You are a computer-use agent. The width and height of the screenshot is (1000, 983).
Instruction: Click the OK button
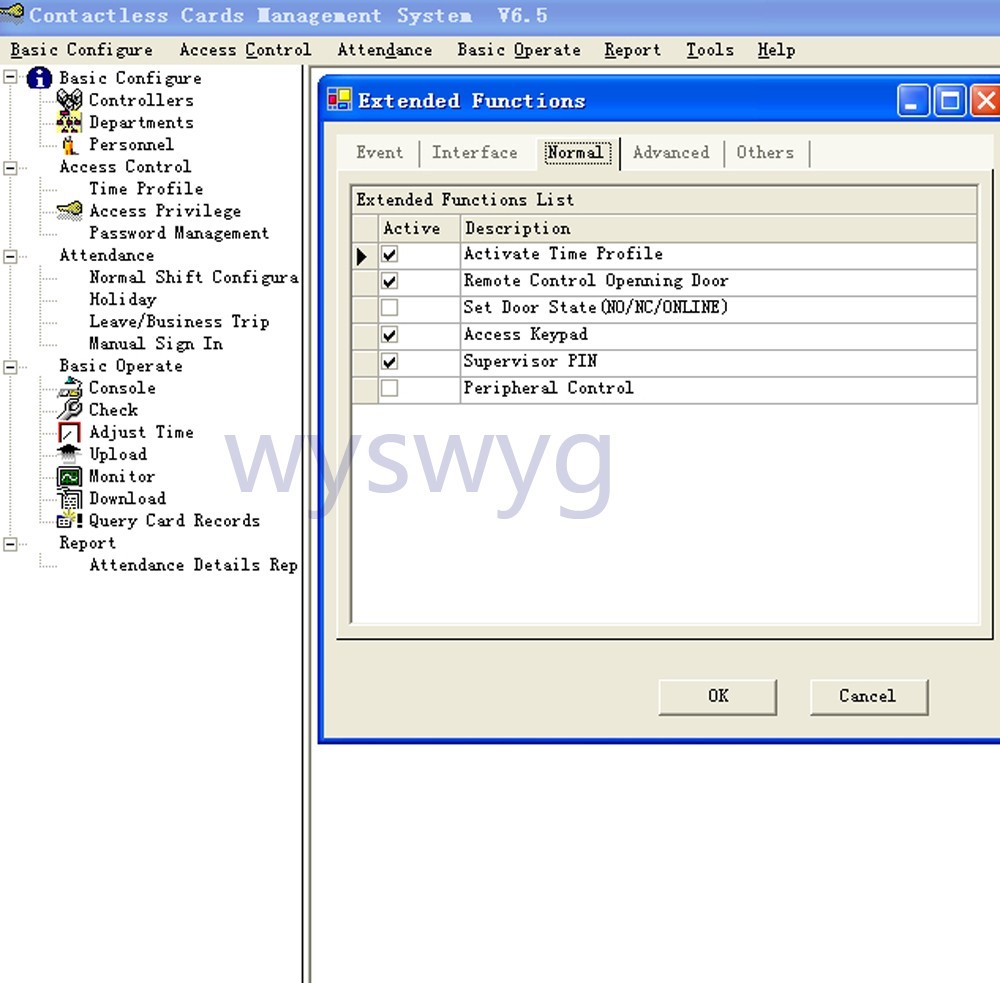(x=717, y=696)
